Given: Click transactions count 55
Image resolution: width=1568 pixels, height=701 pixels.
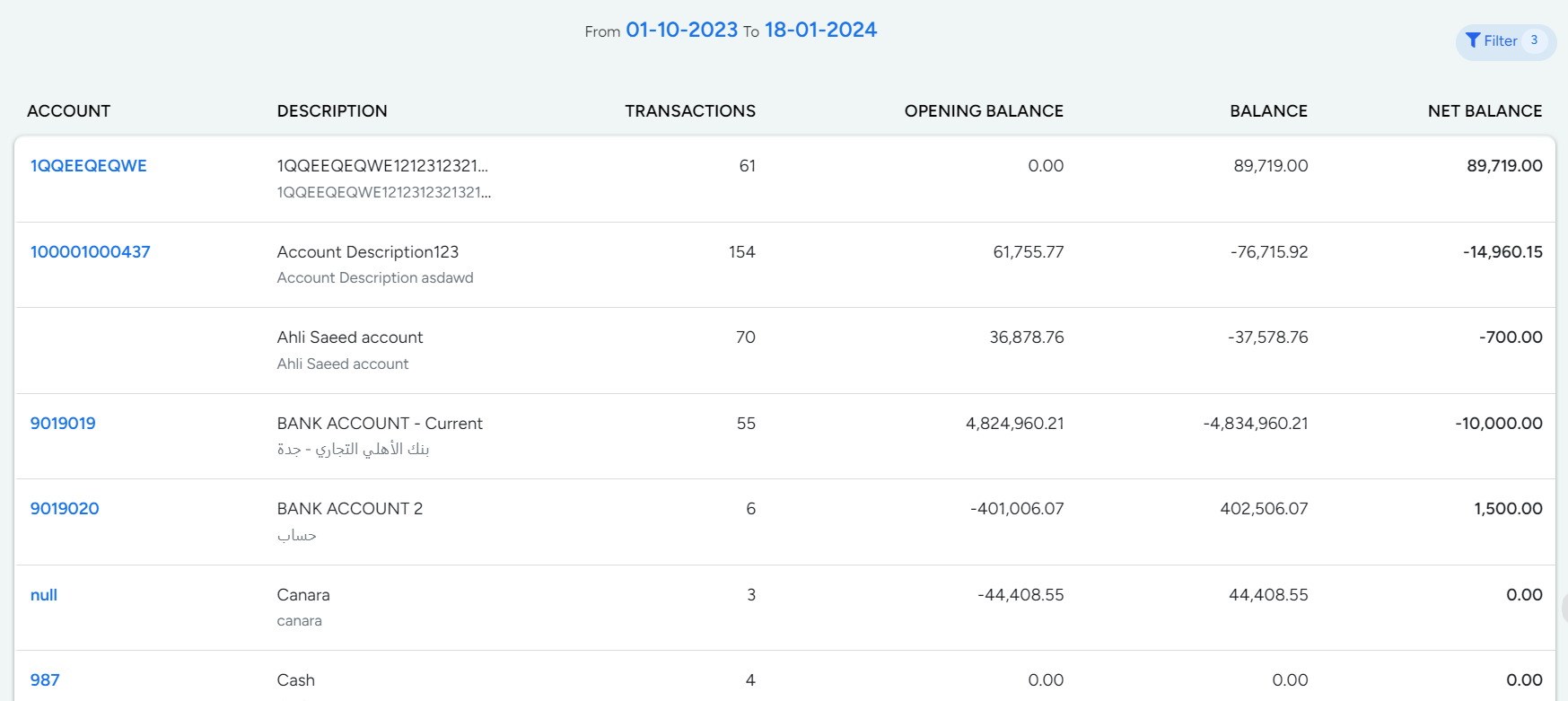Looking at the screenshot, I should tap(746, 424).
